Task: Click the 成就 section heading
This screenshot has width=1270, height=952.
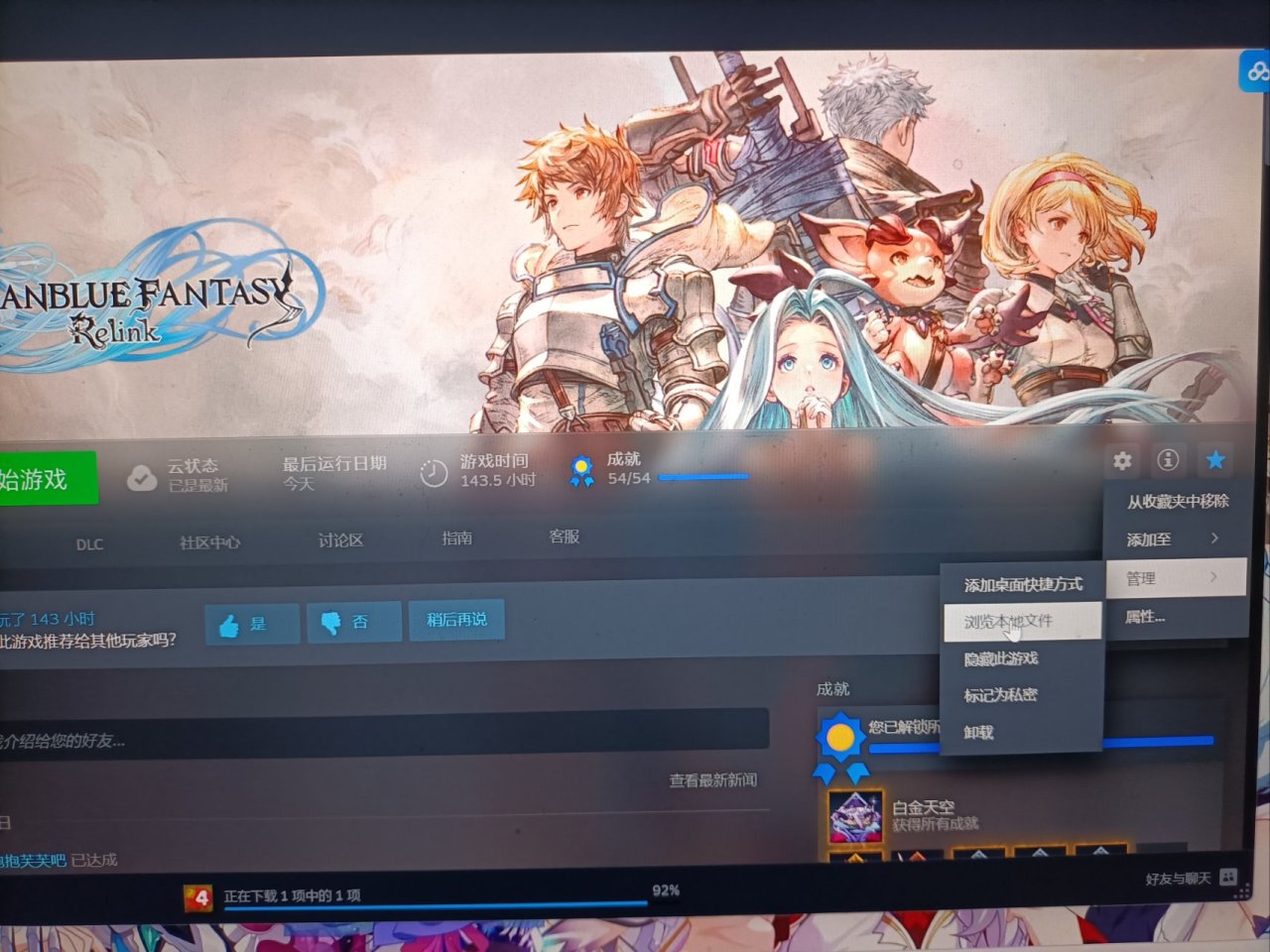Action: 832,688
